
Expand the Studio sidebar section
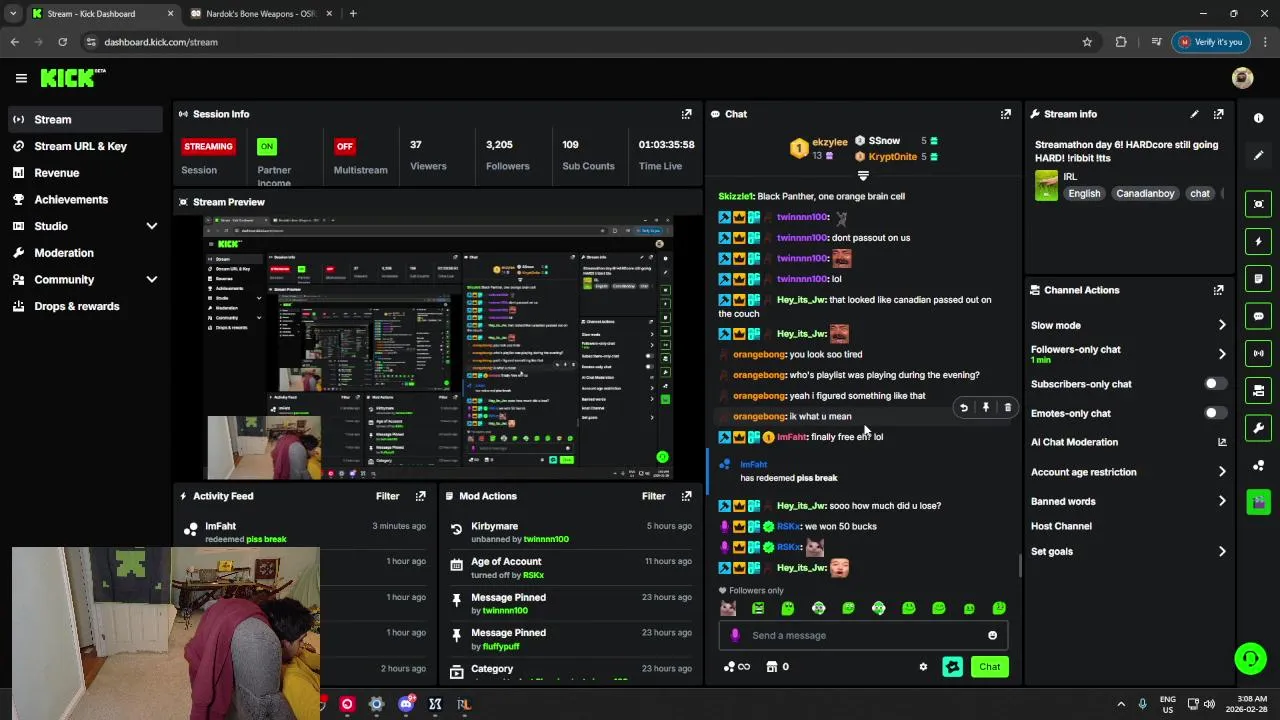coord(152,226)
